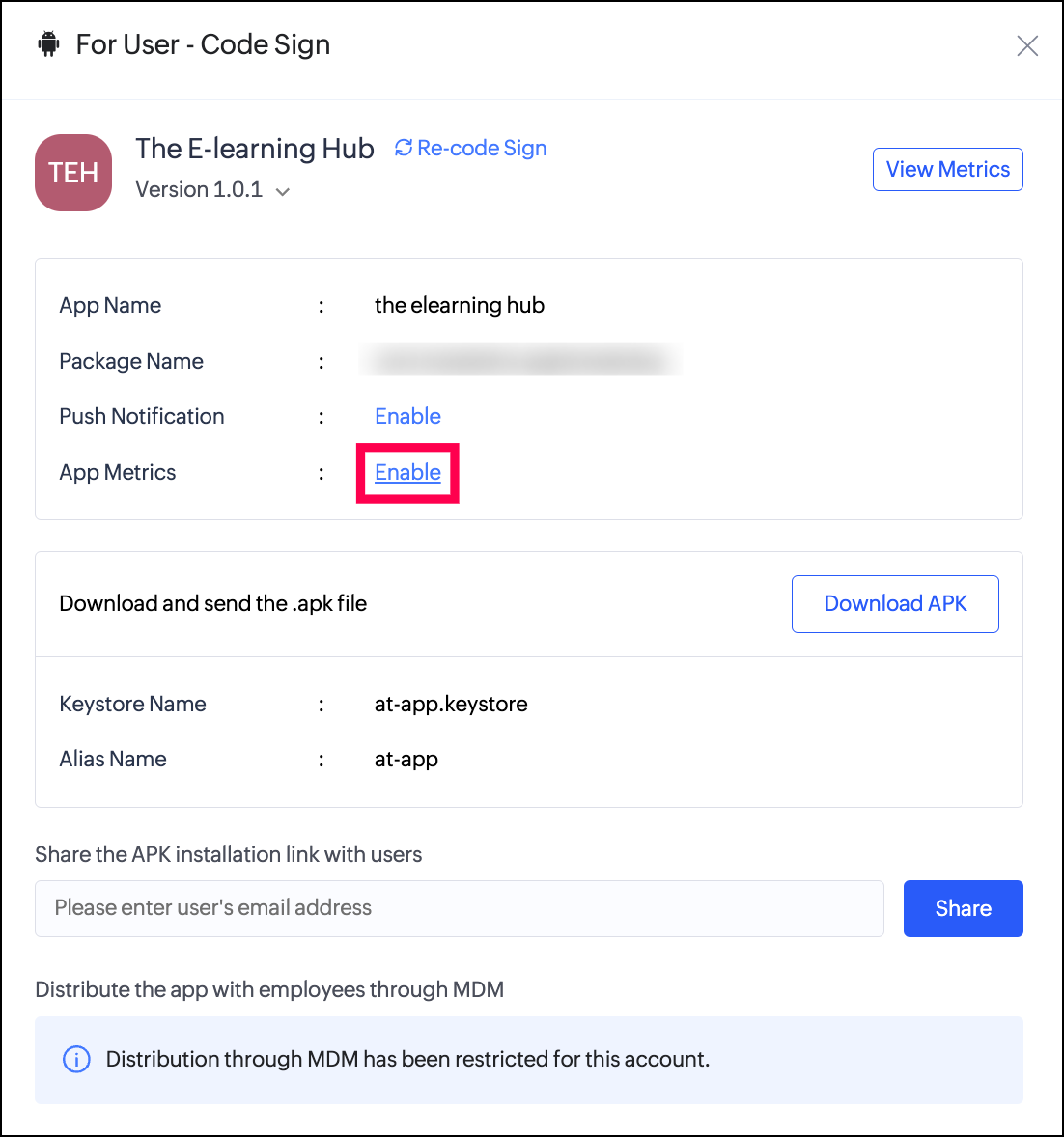
Task: Focus the user's email address field
Action: click(x=459, y=908)
